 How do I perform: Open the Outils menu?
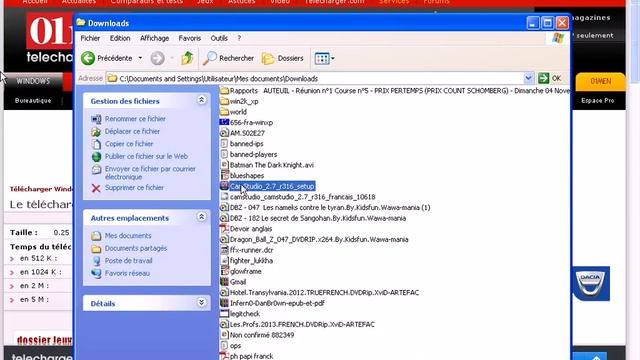coord(219,38)
